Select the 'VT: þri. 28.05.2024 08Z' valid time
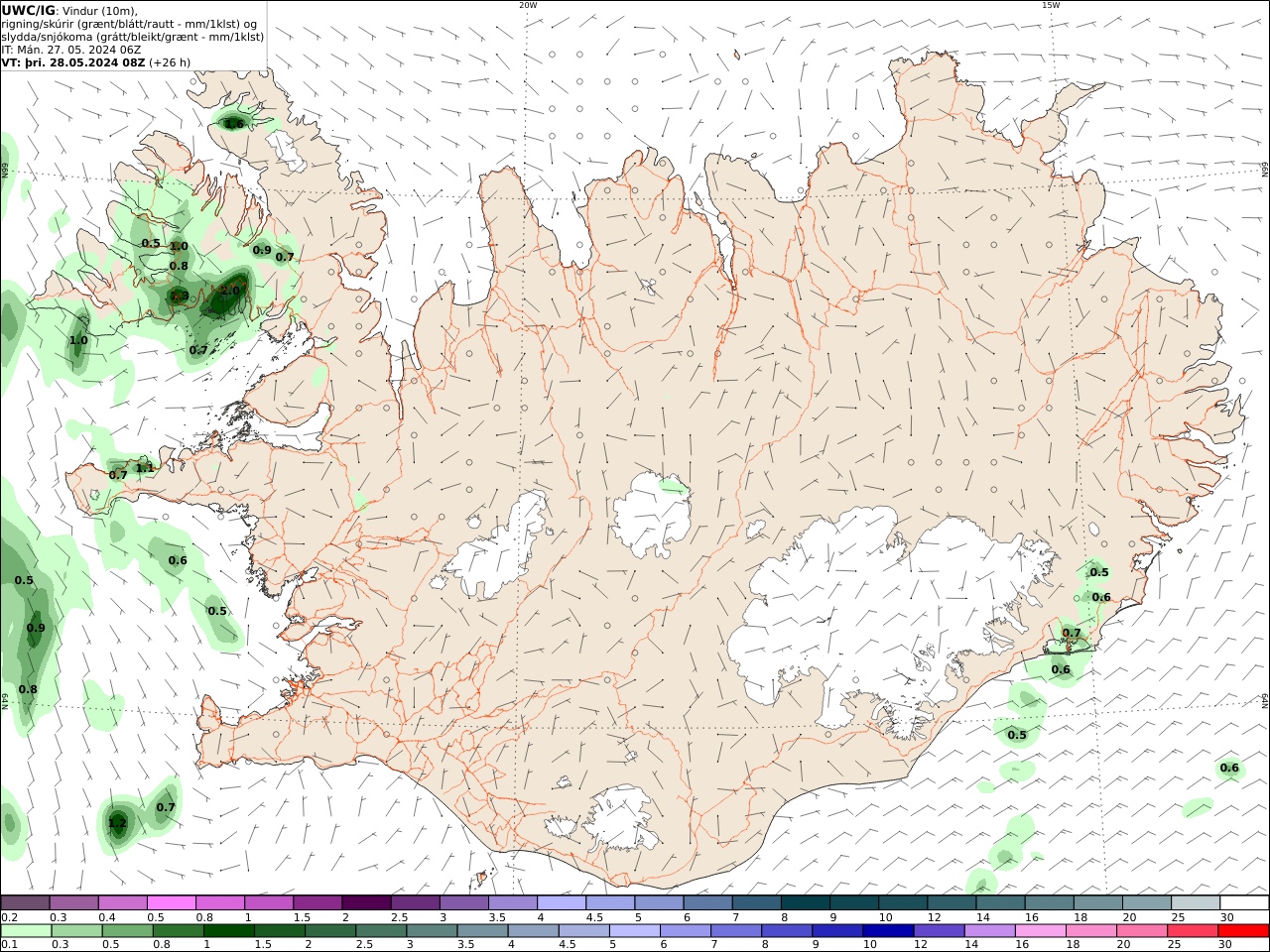This screenshot has height=952, width=1270. [x=74, y=62]
